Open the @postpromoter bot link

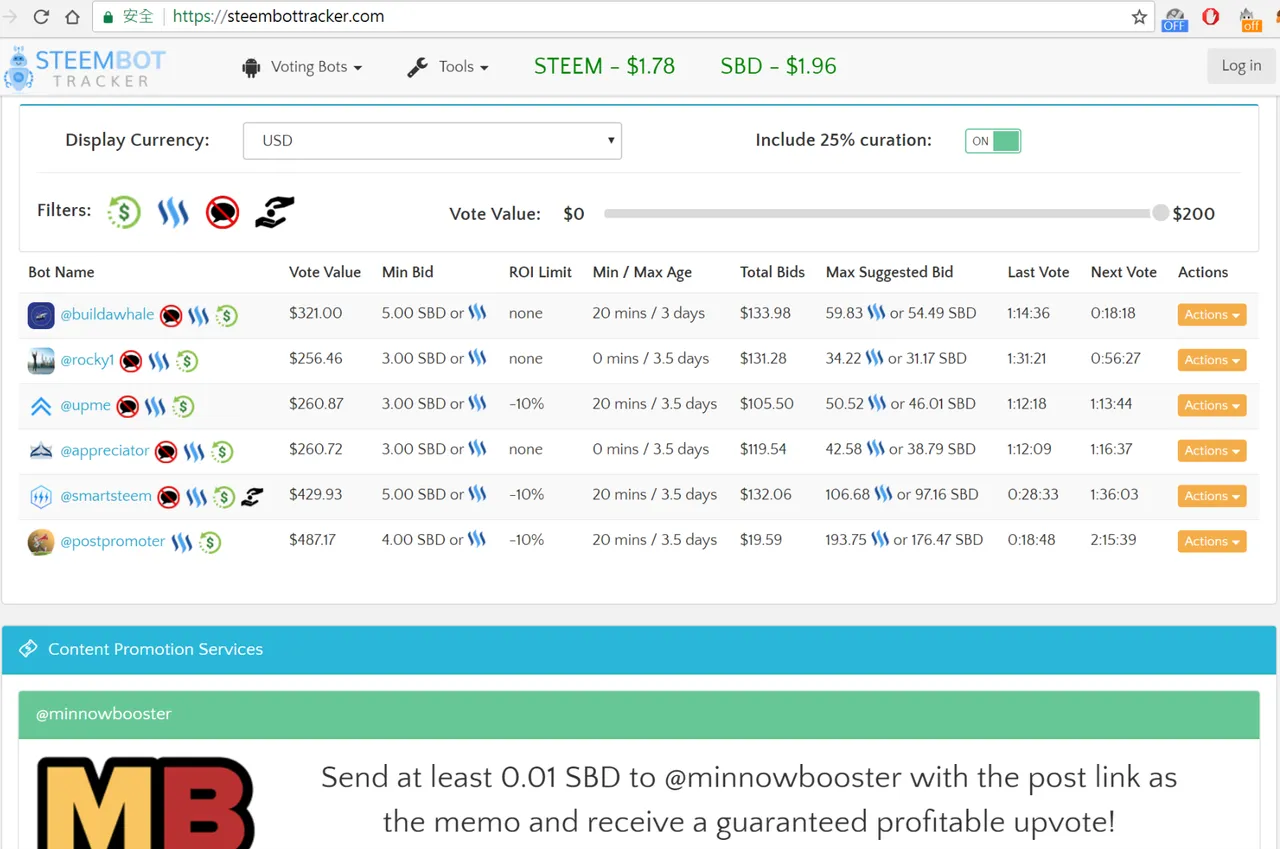click(113, 541)
